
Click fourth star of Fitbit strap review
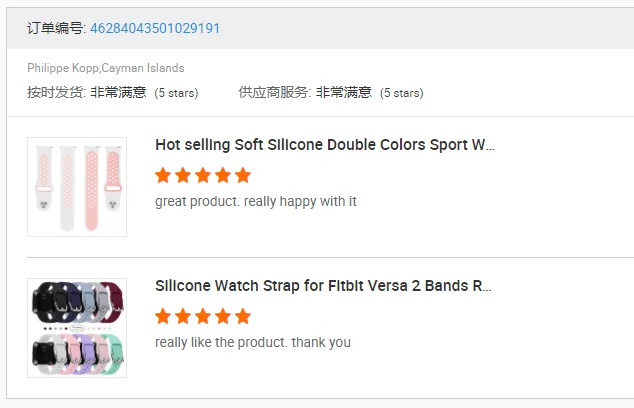[222, 317]
